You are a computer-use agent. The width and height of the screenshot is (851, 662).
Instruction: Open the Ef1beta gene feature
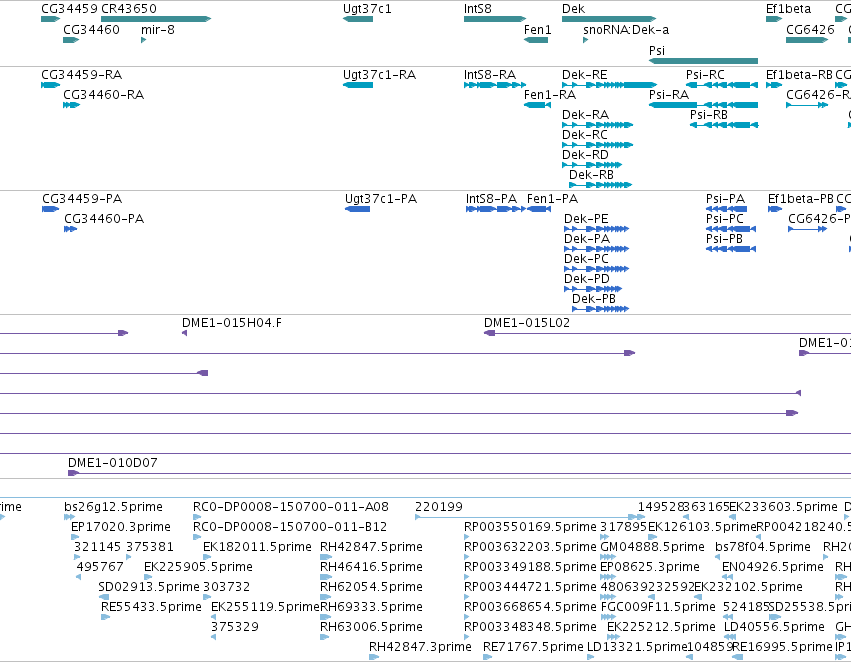tap(774, 19)
